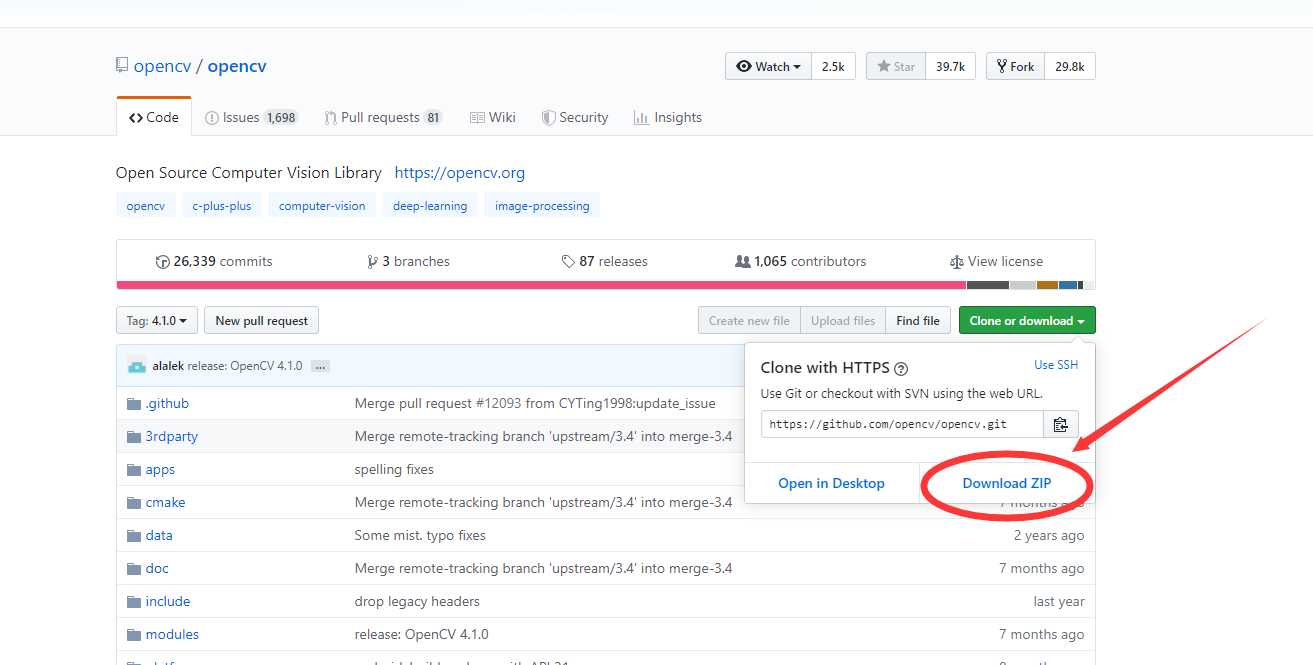Open the doc folder
Viewport: 1313px width, 665px height.
(x=157, y=568)
